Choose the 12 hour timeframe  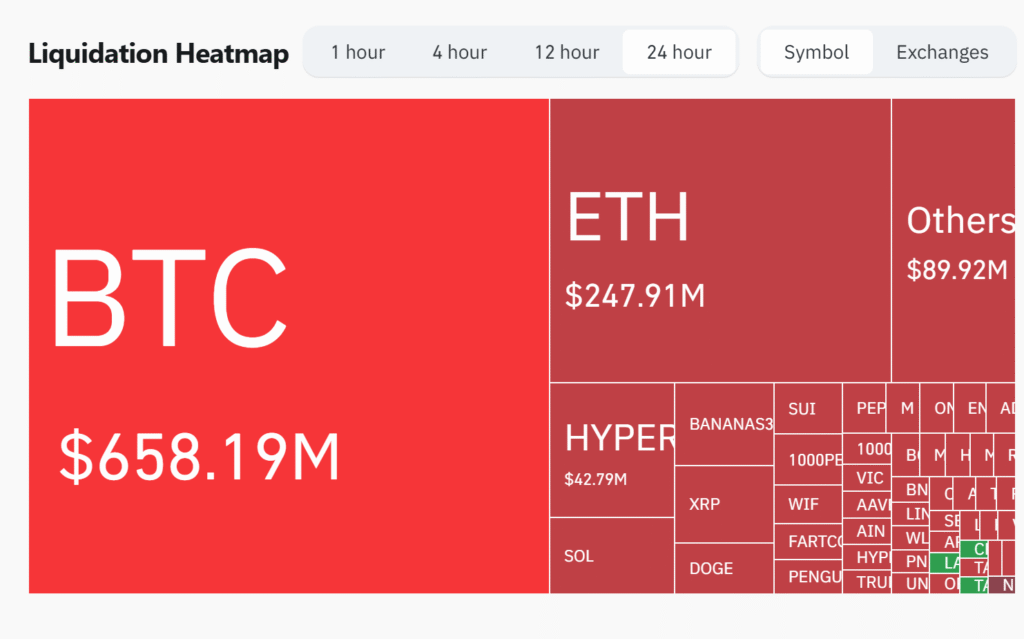(566, 52)
